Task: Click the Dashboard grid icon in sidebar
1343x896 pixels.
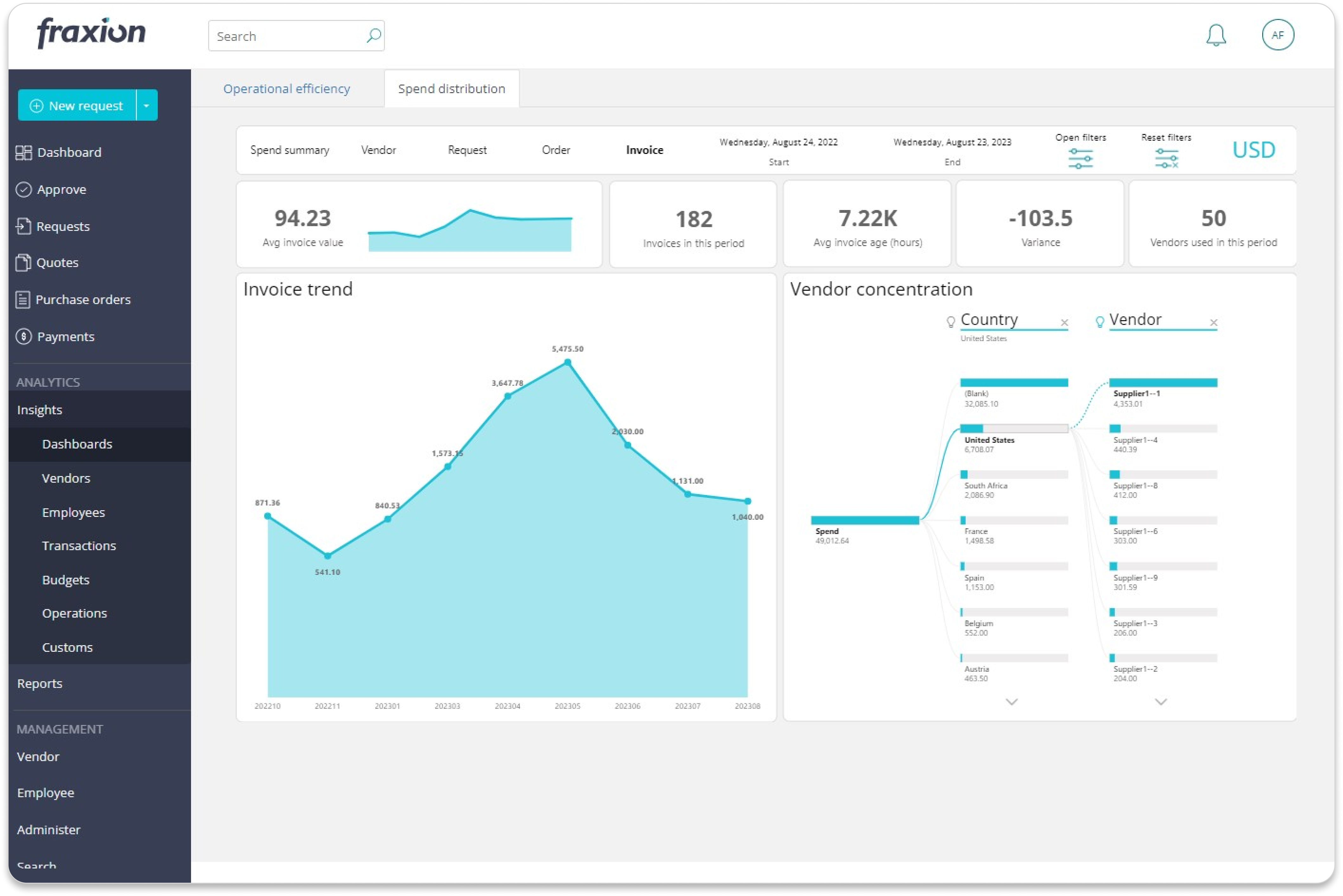Action: point(23,153)
